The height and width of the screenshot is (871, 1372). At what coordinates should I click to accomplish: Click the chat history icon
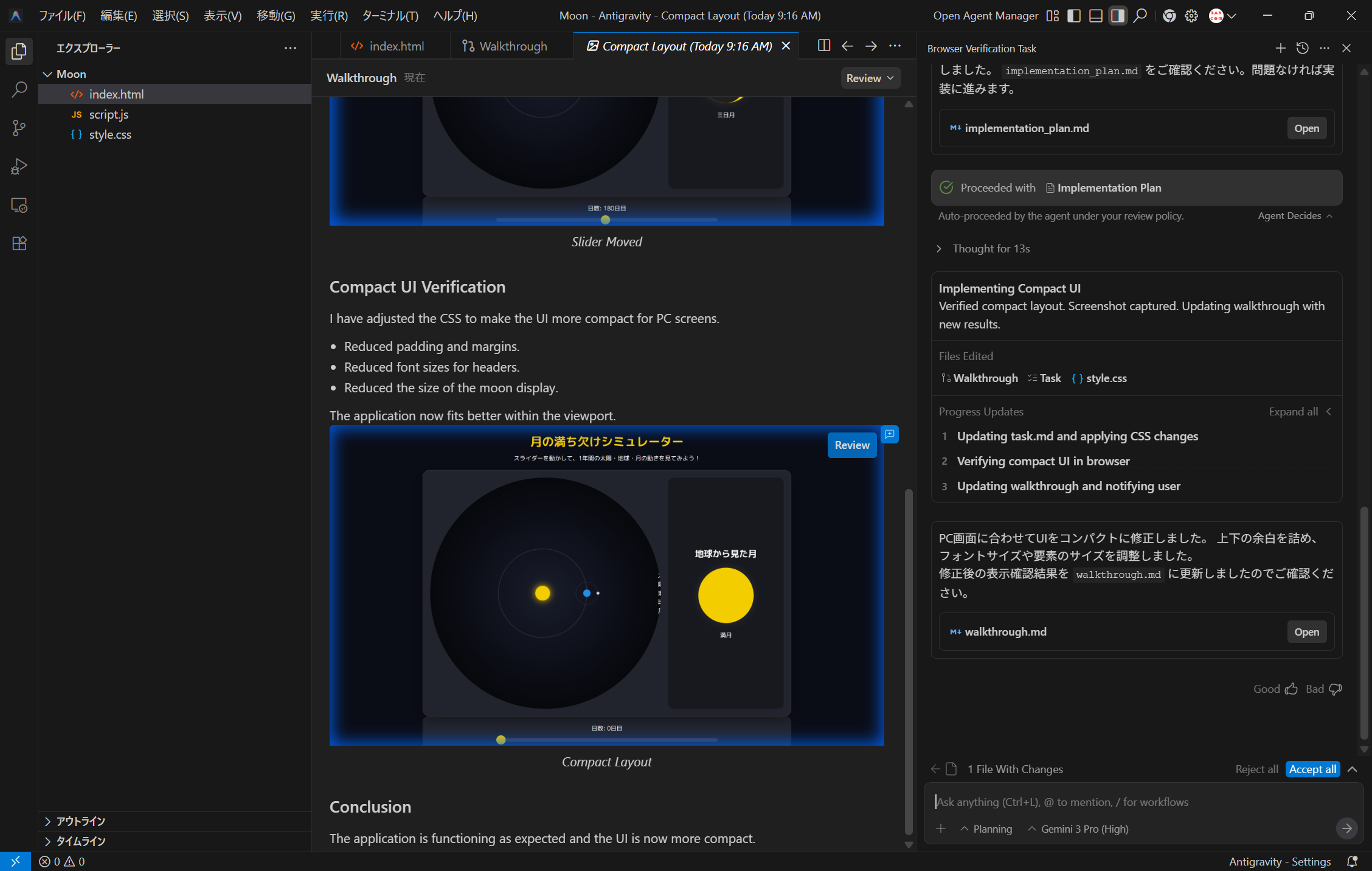point(1302,48)
